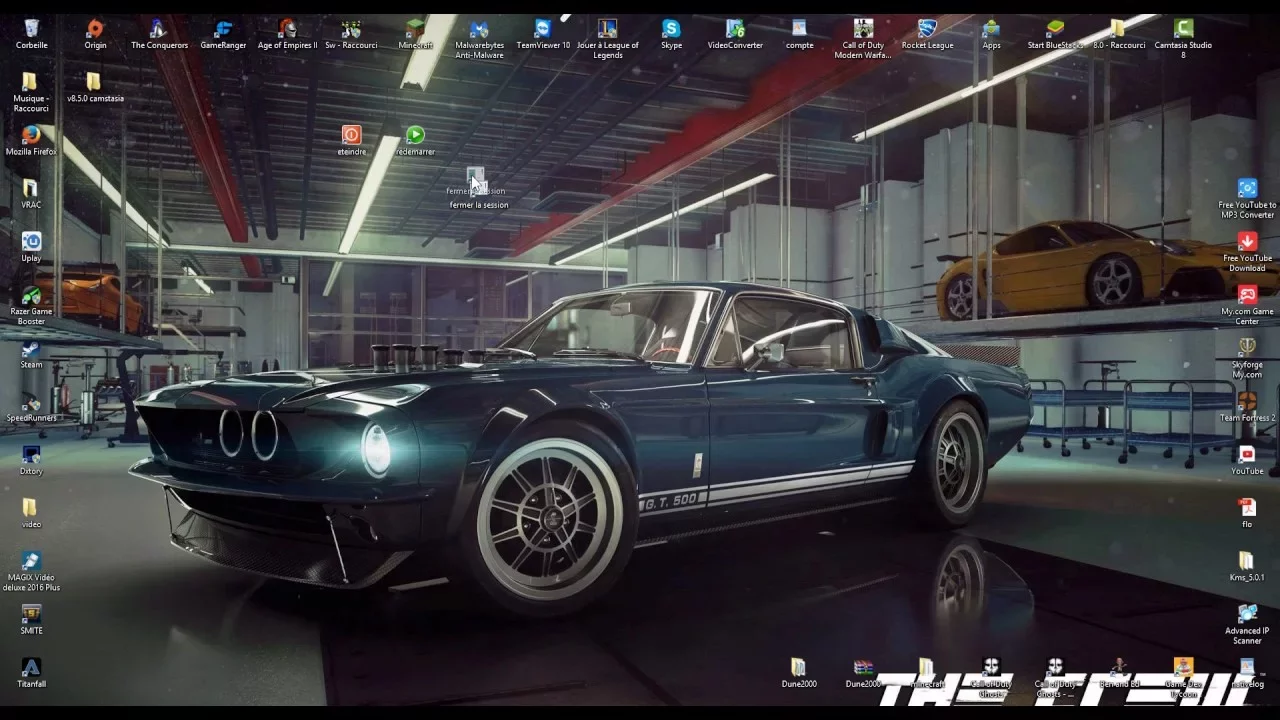This screenshot has width=1280, height=720.
Task: Open the Advanced IP Scanner icon
Action: pyautogui.click(x=1247, y=613)
